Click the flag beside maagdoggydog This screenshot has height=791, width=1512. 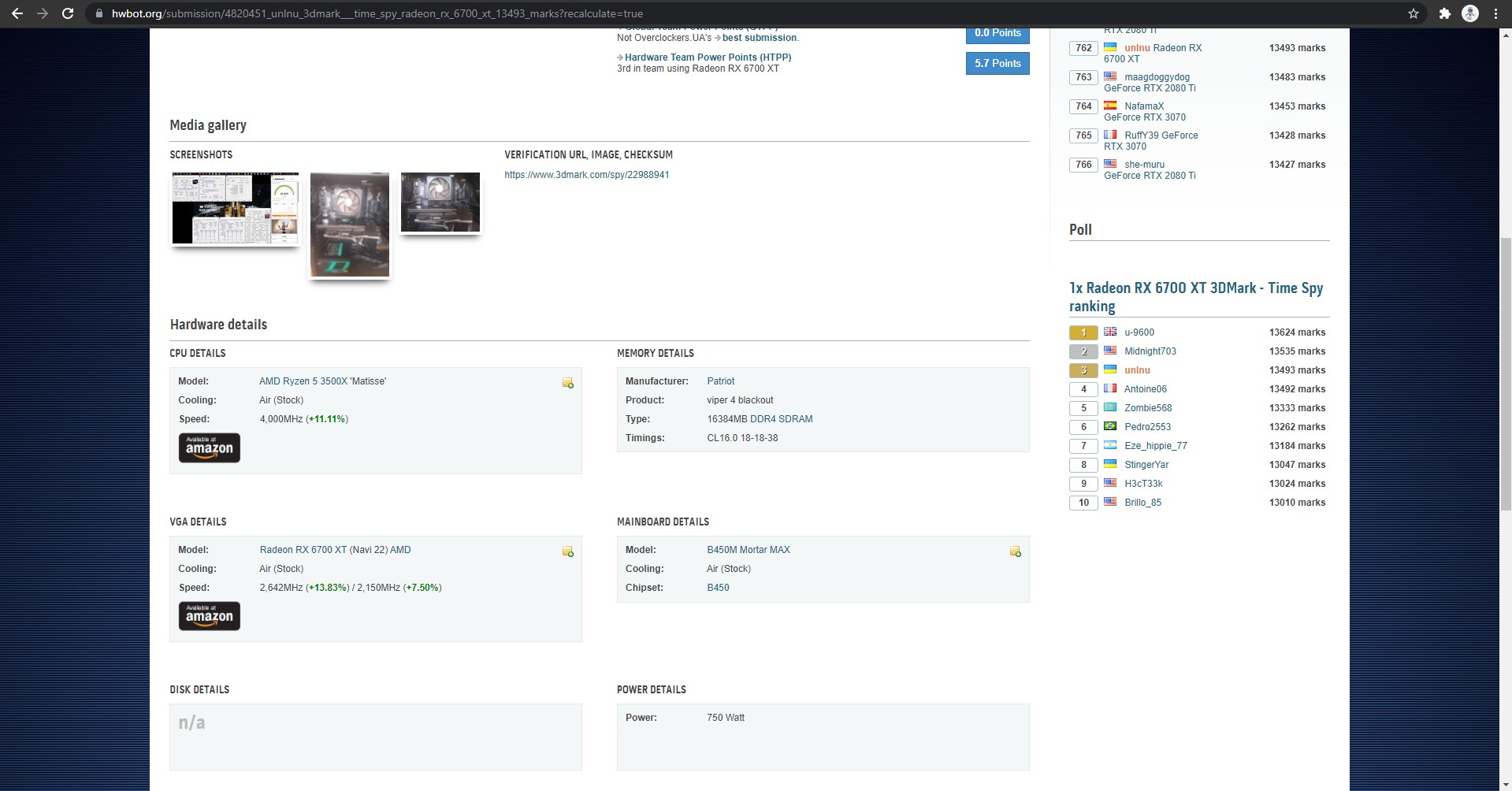coord(1110,76)
